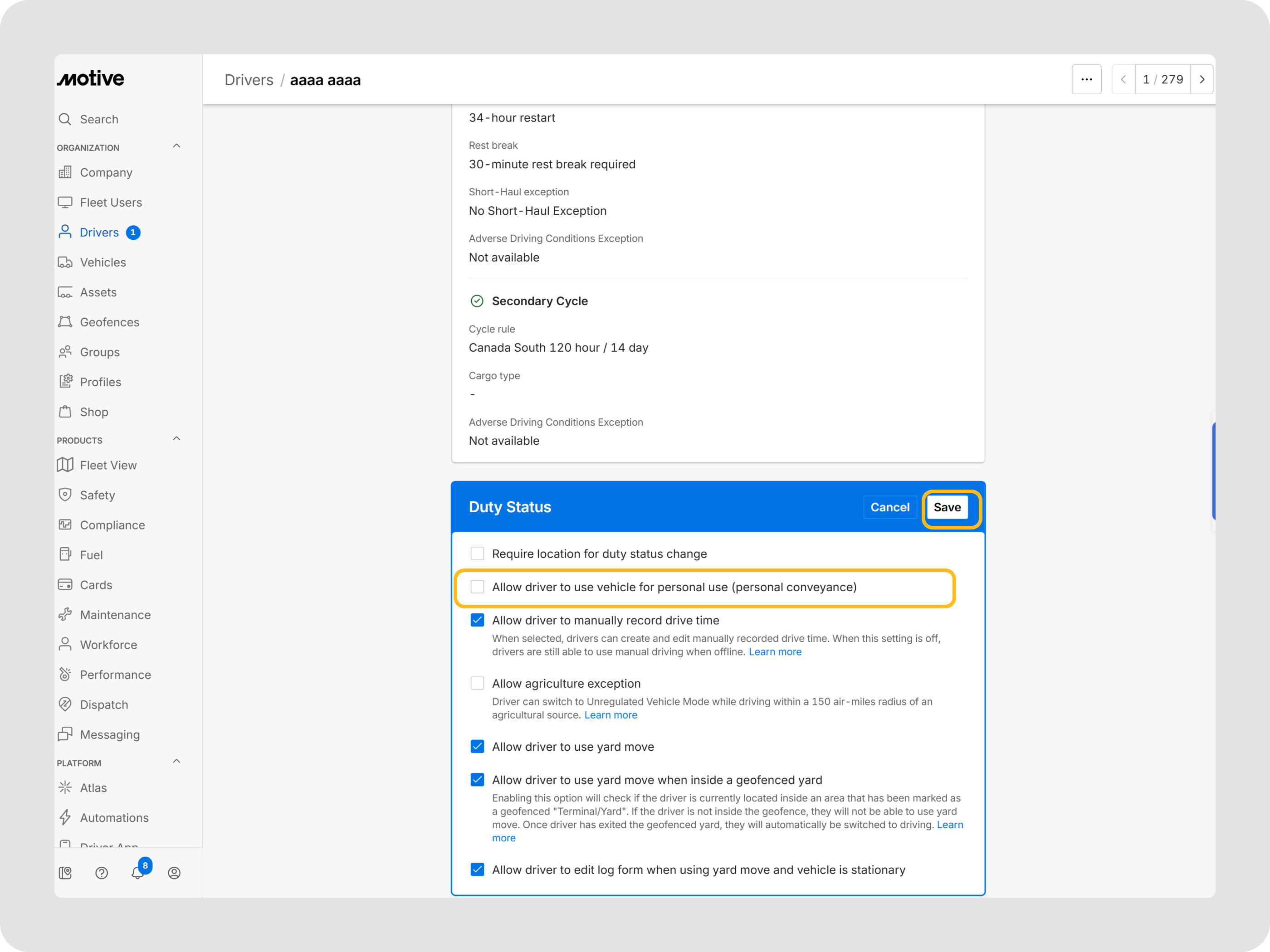Screen dimensions: 1270x952
Task: Click the Fuel pump icon
Action: pyautogui.click(x=65, y=554)
